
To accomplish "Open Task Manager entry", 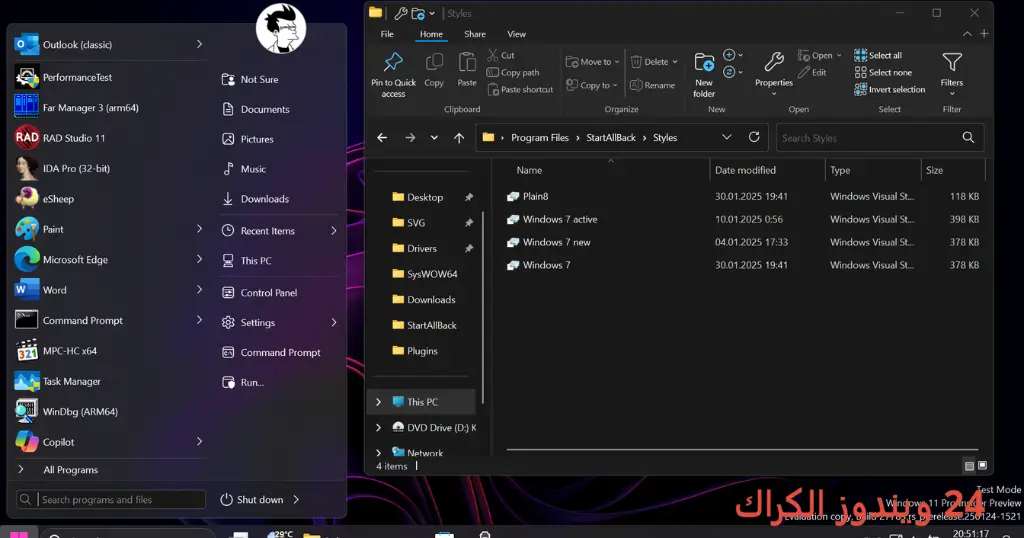I will click(x=108, y=381).
